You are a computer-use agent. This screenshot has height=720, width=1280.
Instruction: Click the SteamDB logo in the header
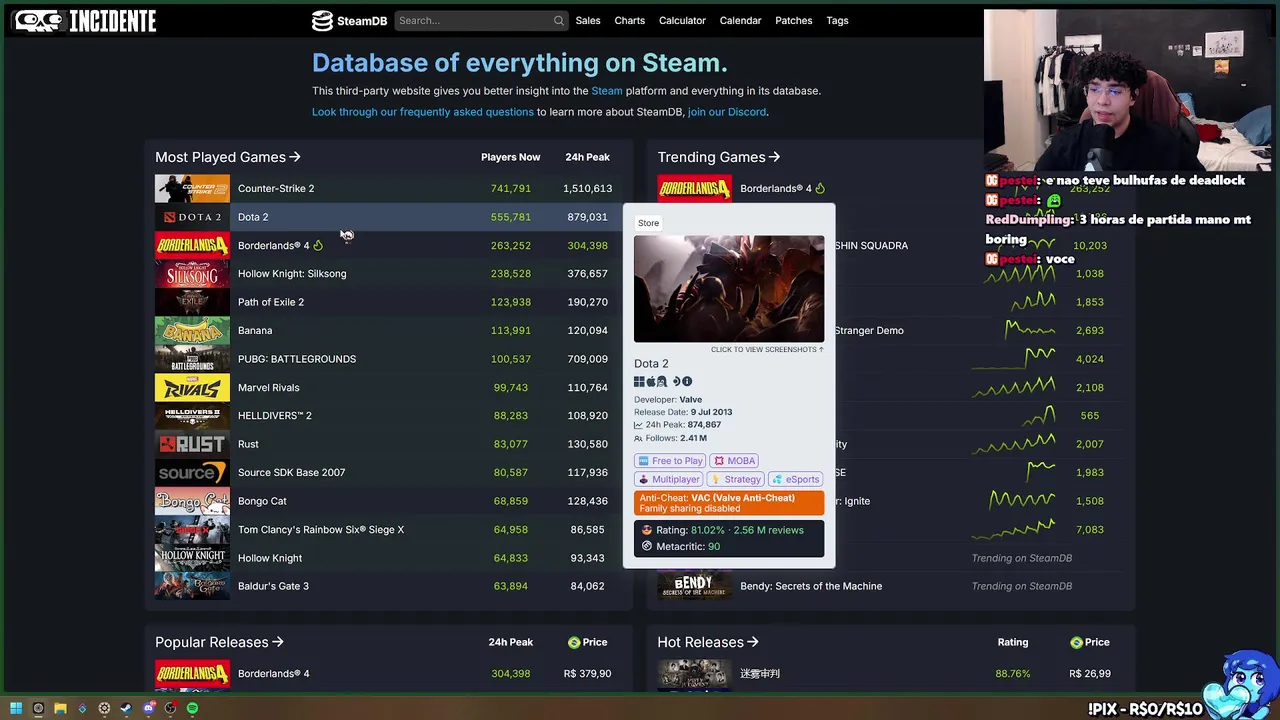[x=349, y=20]
